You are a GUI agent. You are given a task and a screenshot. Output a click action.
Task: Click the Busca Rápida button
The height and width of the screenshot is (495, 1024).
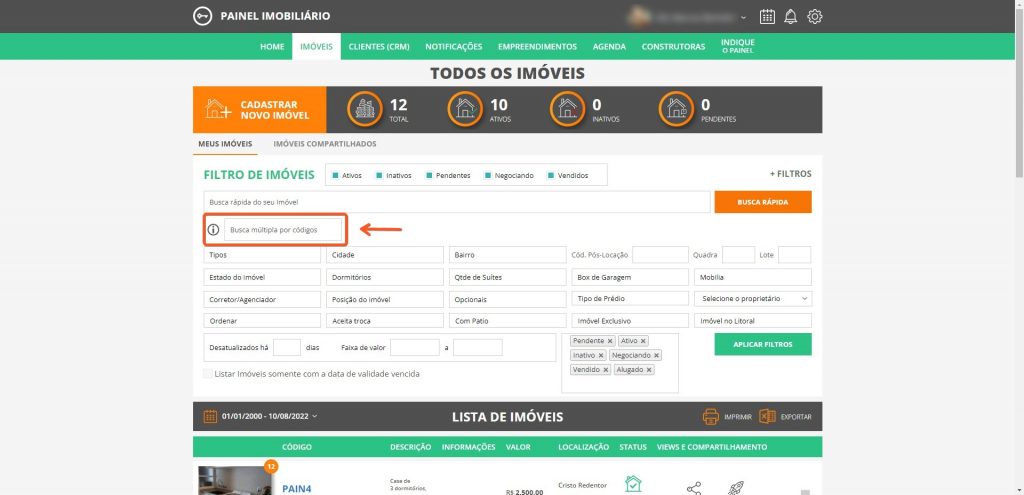[x=762, y=202]
